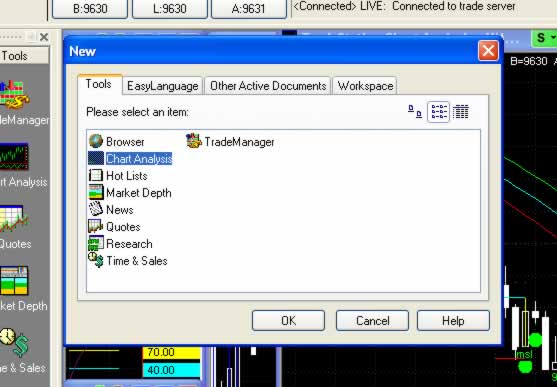Click the TradeManager icon in dialog list
This screenshot has width=557, height=387.
[194, 141]
